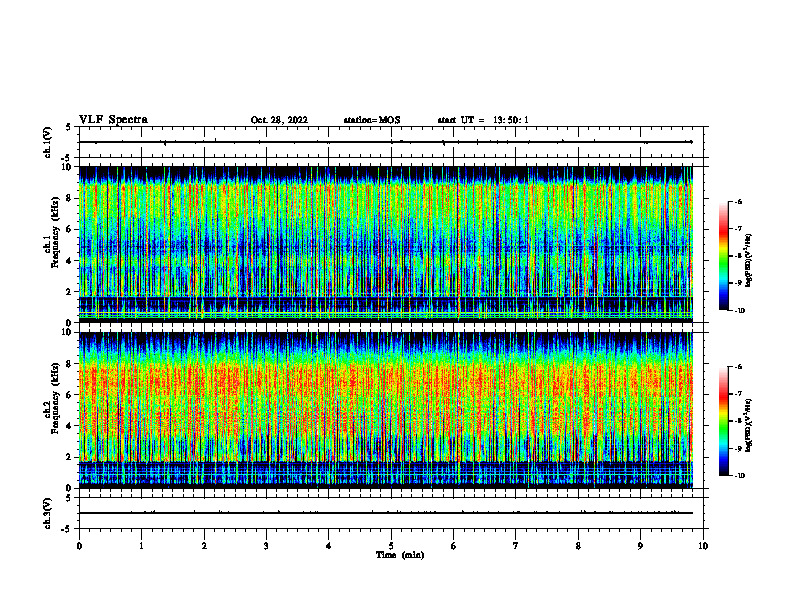This screenshot has width=792, height=612.
Task: Select the ch.2 "Frequency (kHz)" axis label
Action: pyautogui.click(x=55, y=398)
